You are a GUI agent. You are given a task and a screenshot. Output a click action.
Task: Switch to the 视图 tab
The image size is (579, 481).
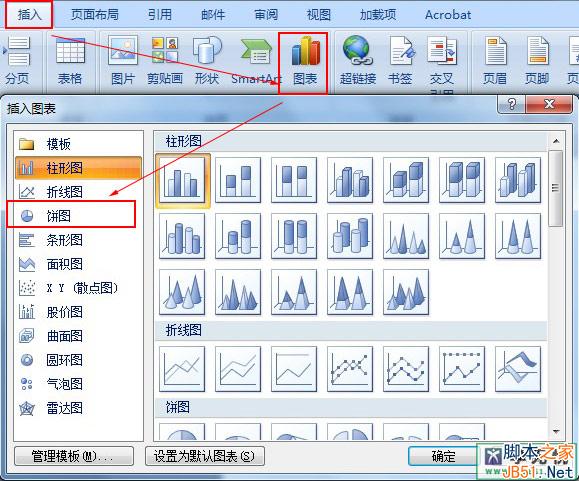pos(319,15)
